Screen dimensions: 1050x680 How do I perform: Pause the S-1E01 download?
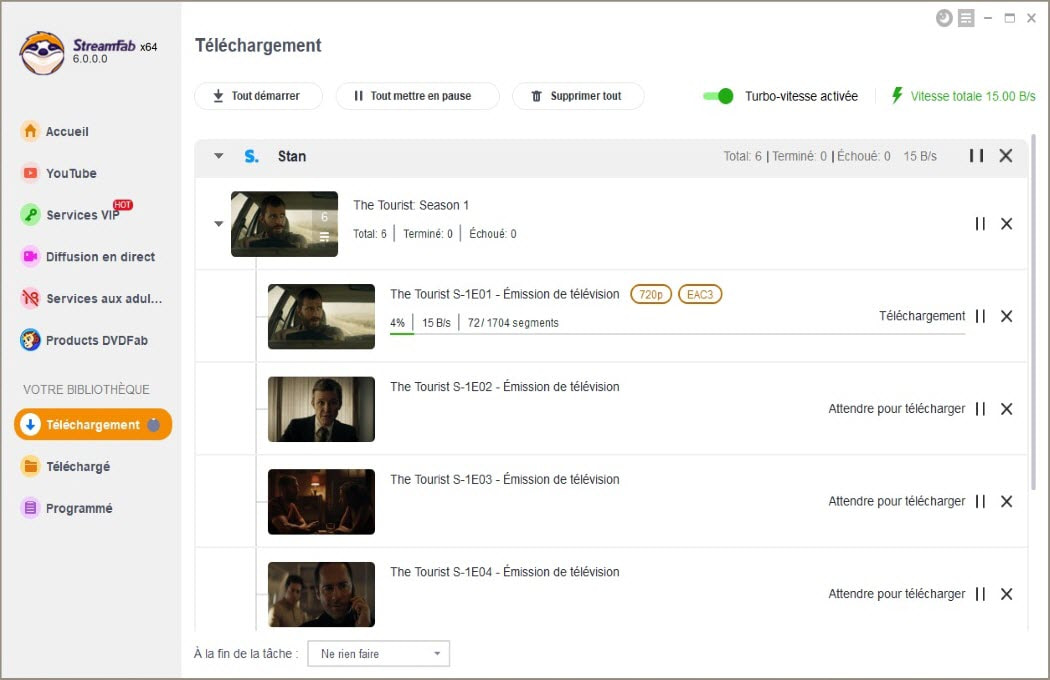pyautogui.click(x=980, y=316)
